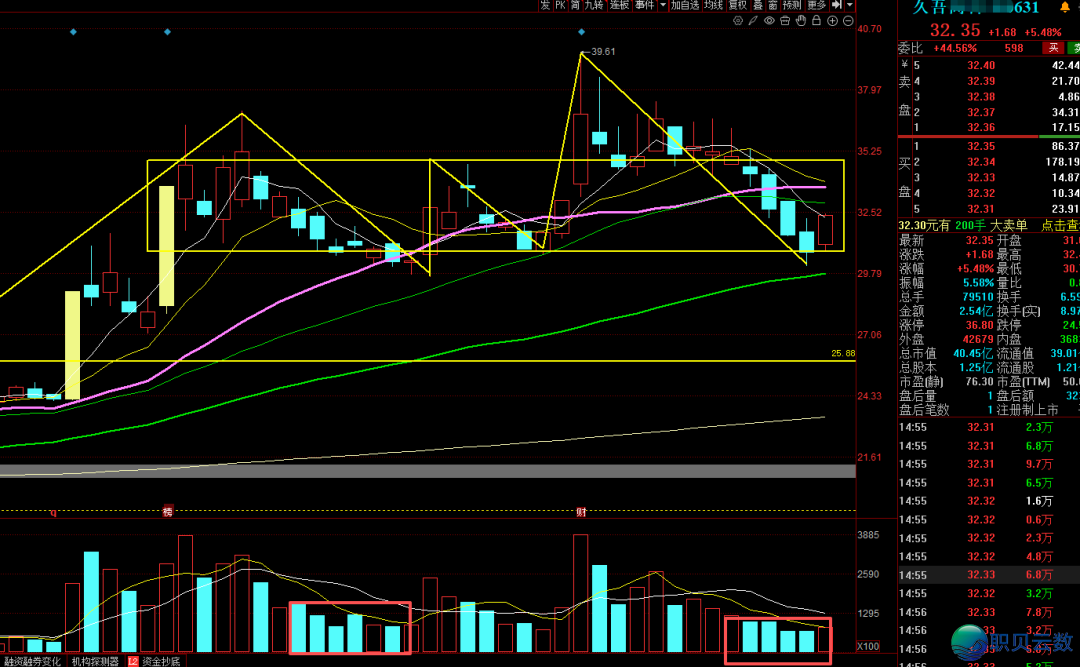1080x667 pixels.
Task: Open the 复权 adjustment option
Action: [738, 5]
